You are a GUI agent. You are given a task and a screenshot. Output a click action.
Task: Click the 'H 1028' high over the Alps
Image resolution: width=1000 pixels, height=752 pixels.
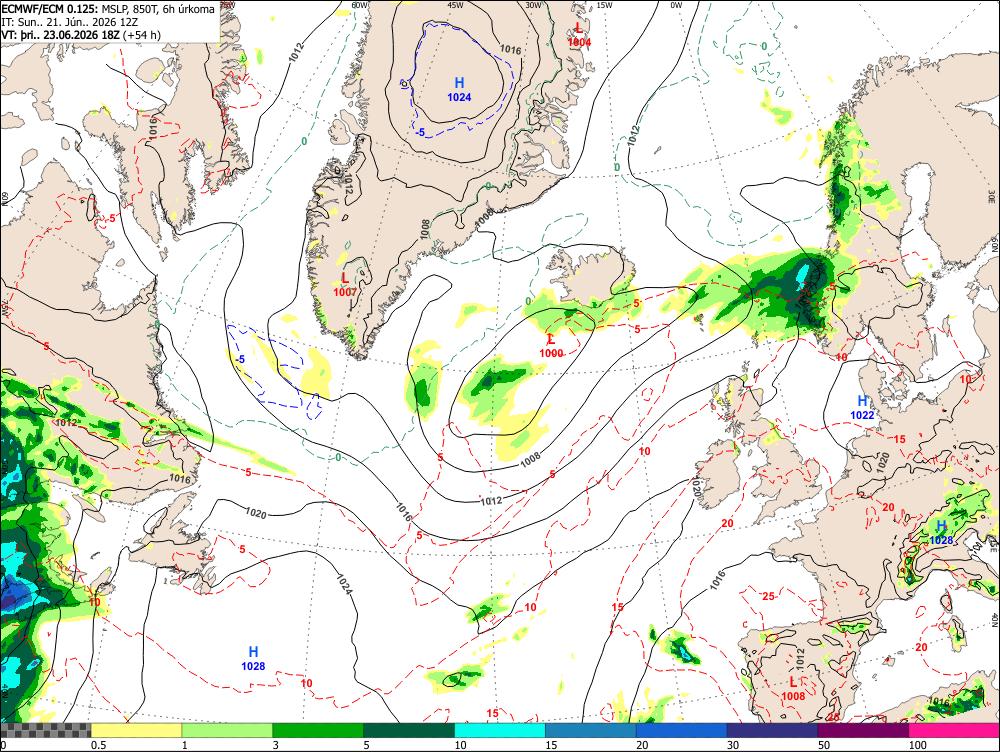941,533
